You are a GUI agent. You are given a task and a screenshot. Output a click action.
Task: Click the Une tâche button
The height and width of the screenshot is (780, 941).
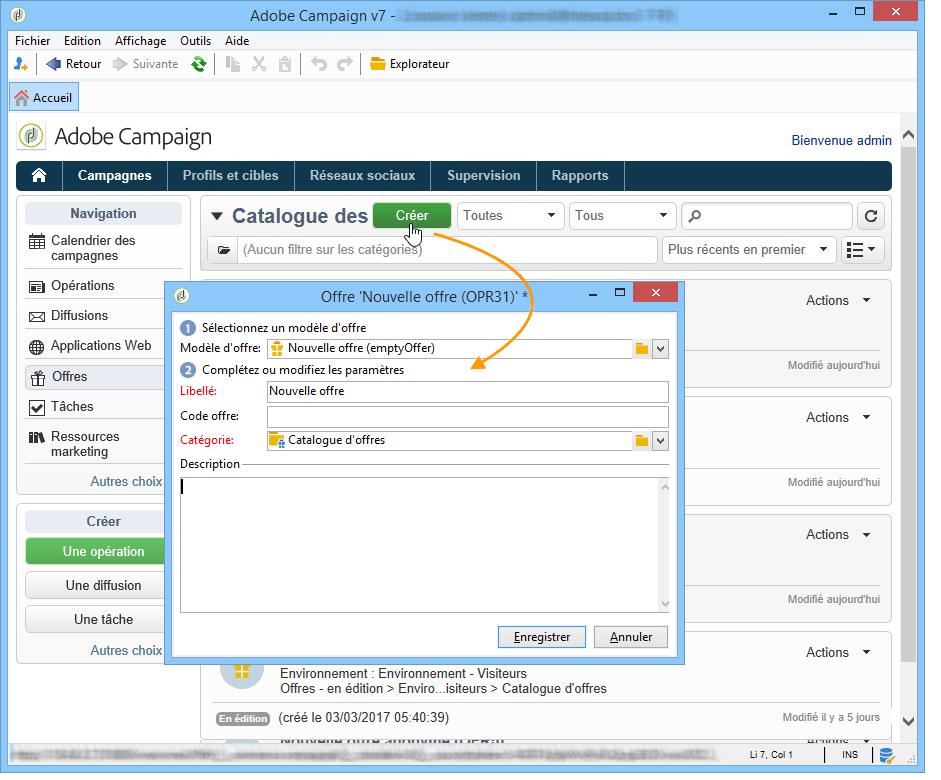tap(95, 620)
